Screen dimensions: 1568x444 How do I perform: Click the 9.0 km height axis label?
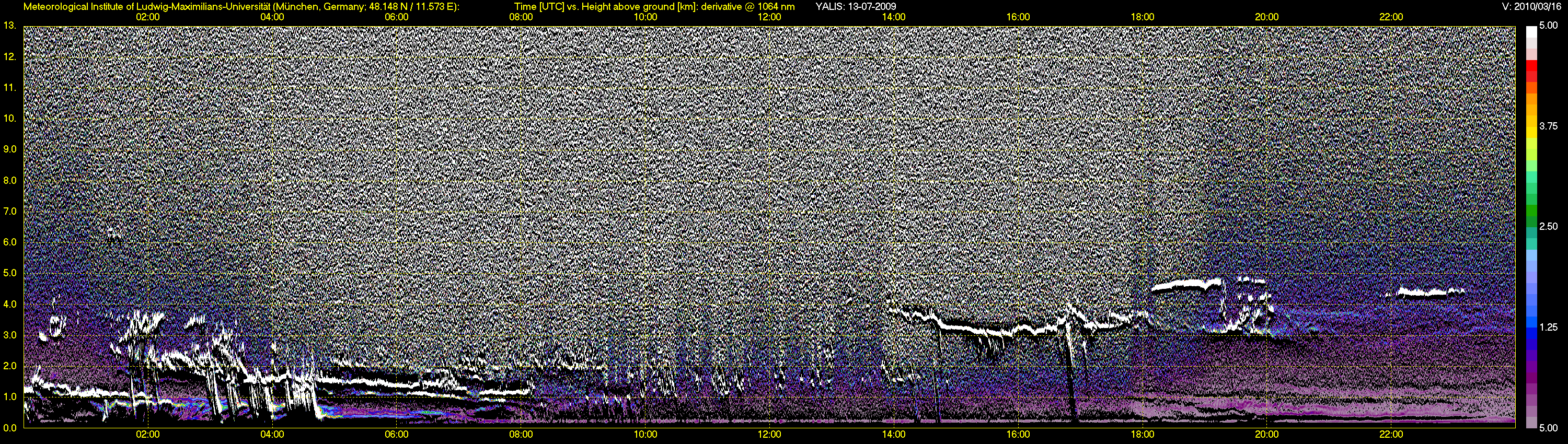10,149
